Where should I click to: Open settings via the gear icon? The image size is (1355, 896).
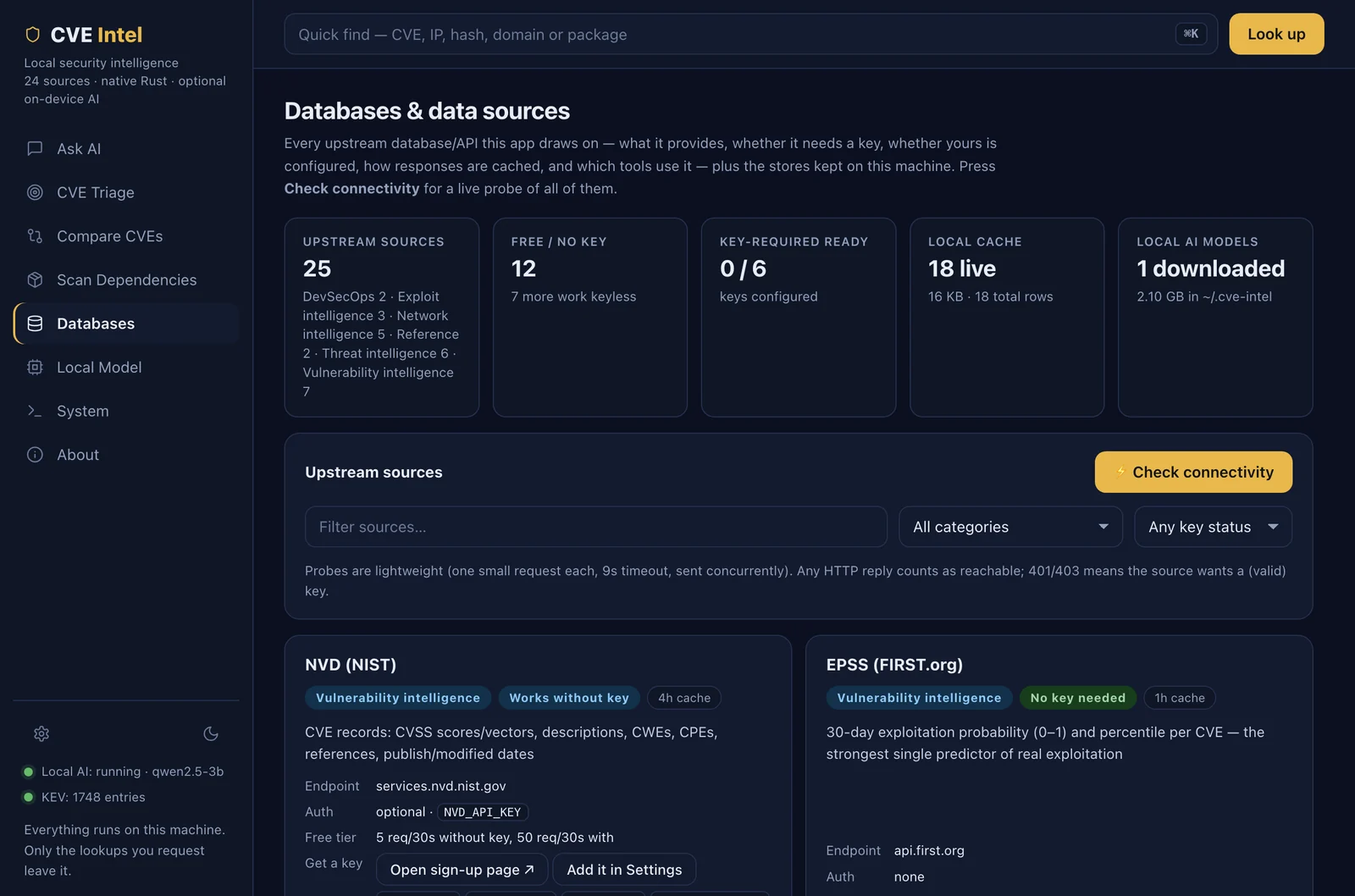pyautogui.click(x=41, y=733)
